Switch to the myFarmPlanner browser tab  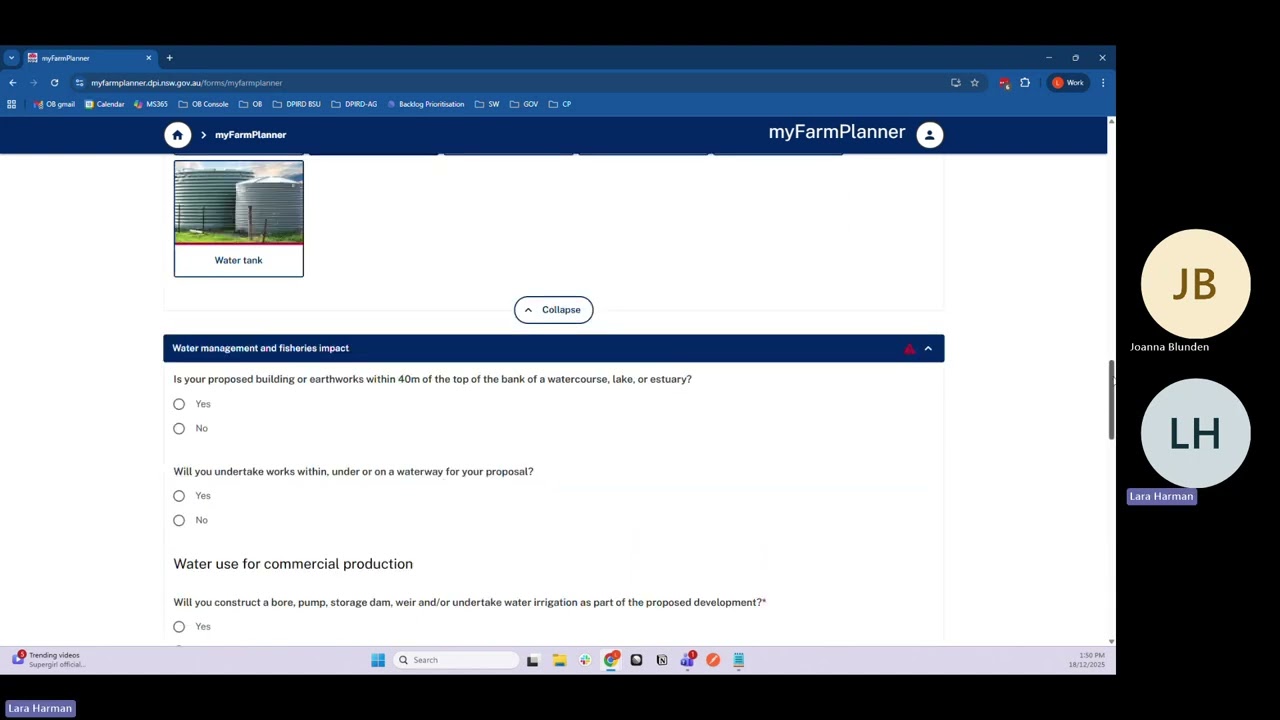coord(88,58)
